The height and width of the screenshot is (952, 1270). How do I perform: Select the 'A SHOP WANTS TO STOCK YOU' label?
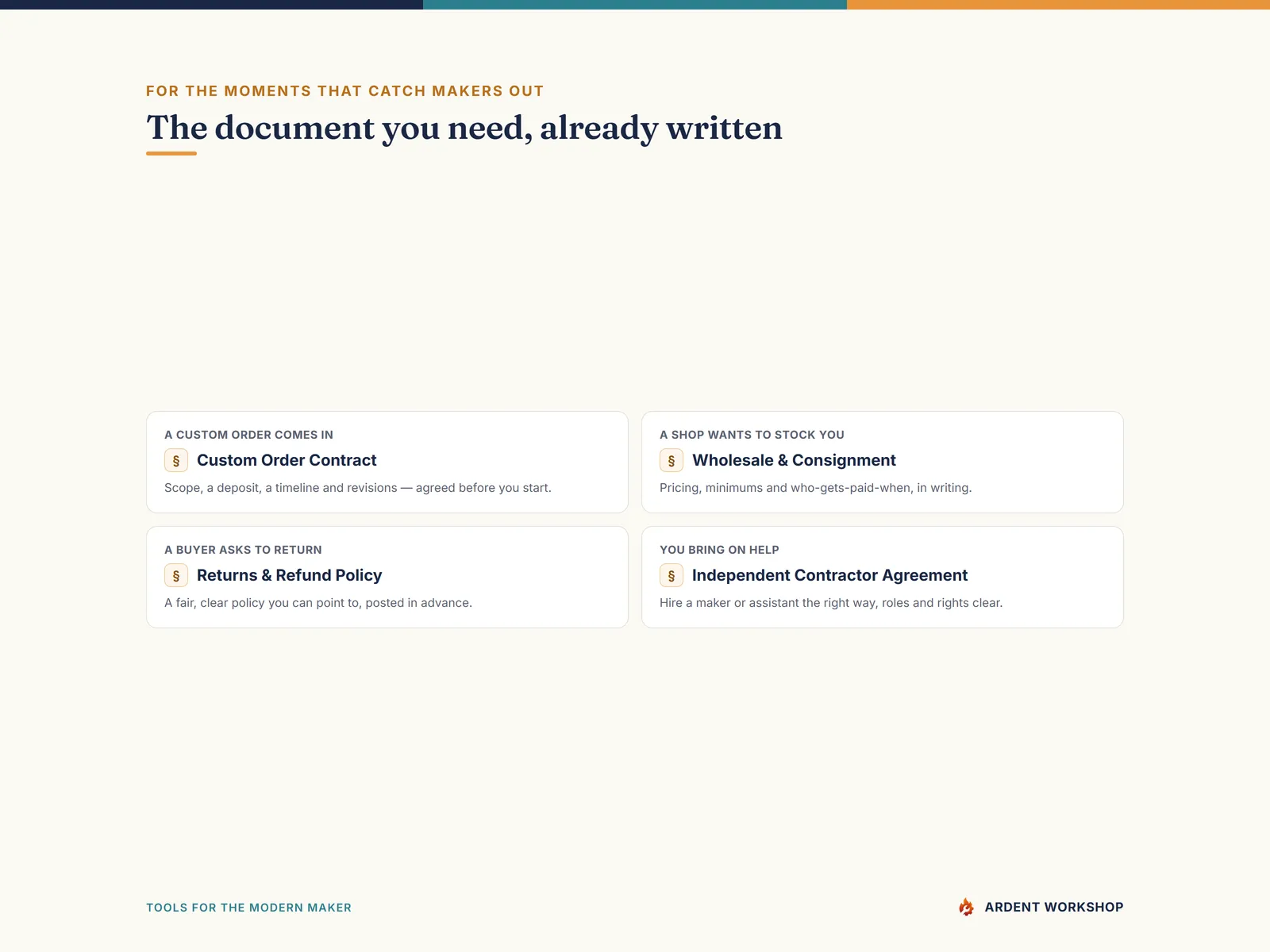(752, 435)
